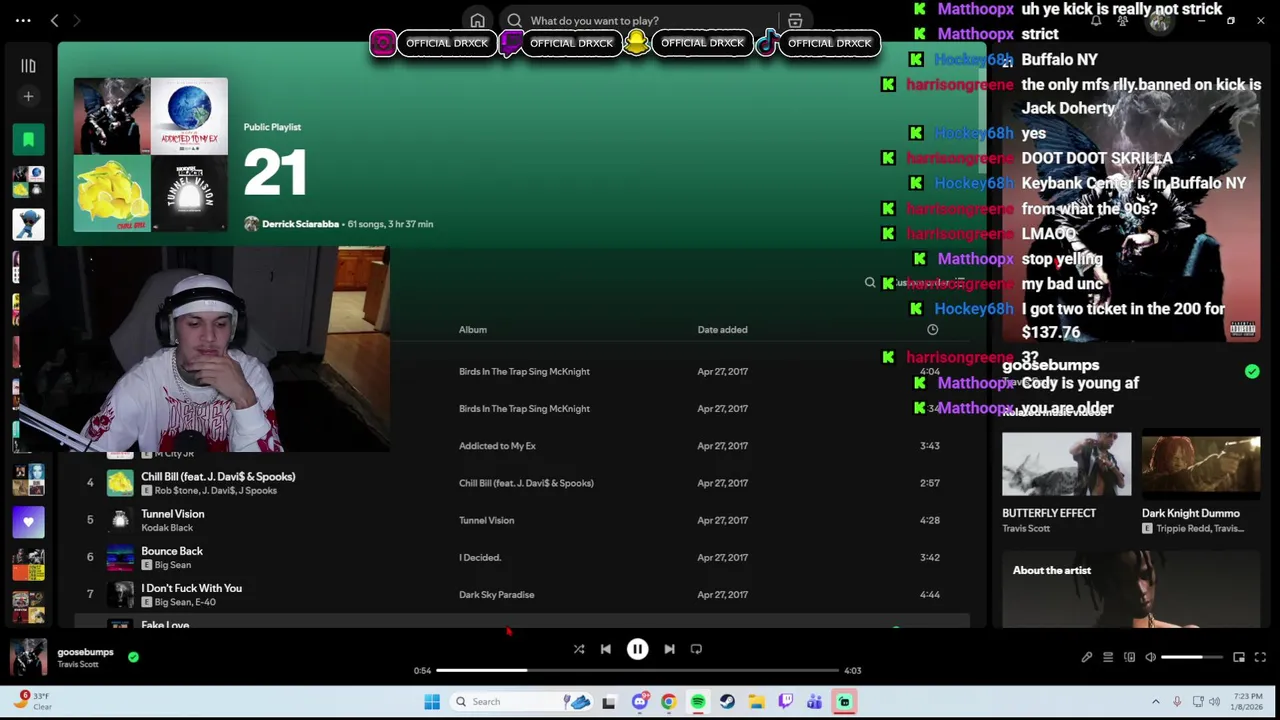Image resolution: width=1280 pixels, height=720 pixels.
Task: Seek along the song progress bar
Action: click(x=637, y=670)
